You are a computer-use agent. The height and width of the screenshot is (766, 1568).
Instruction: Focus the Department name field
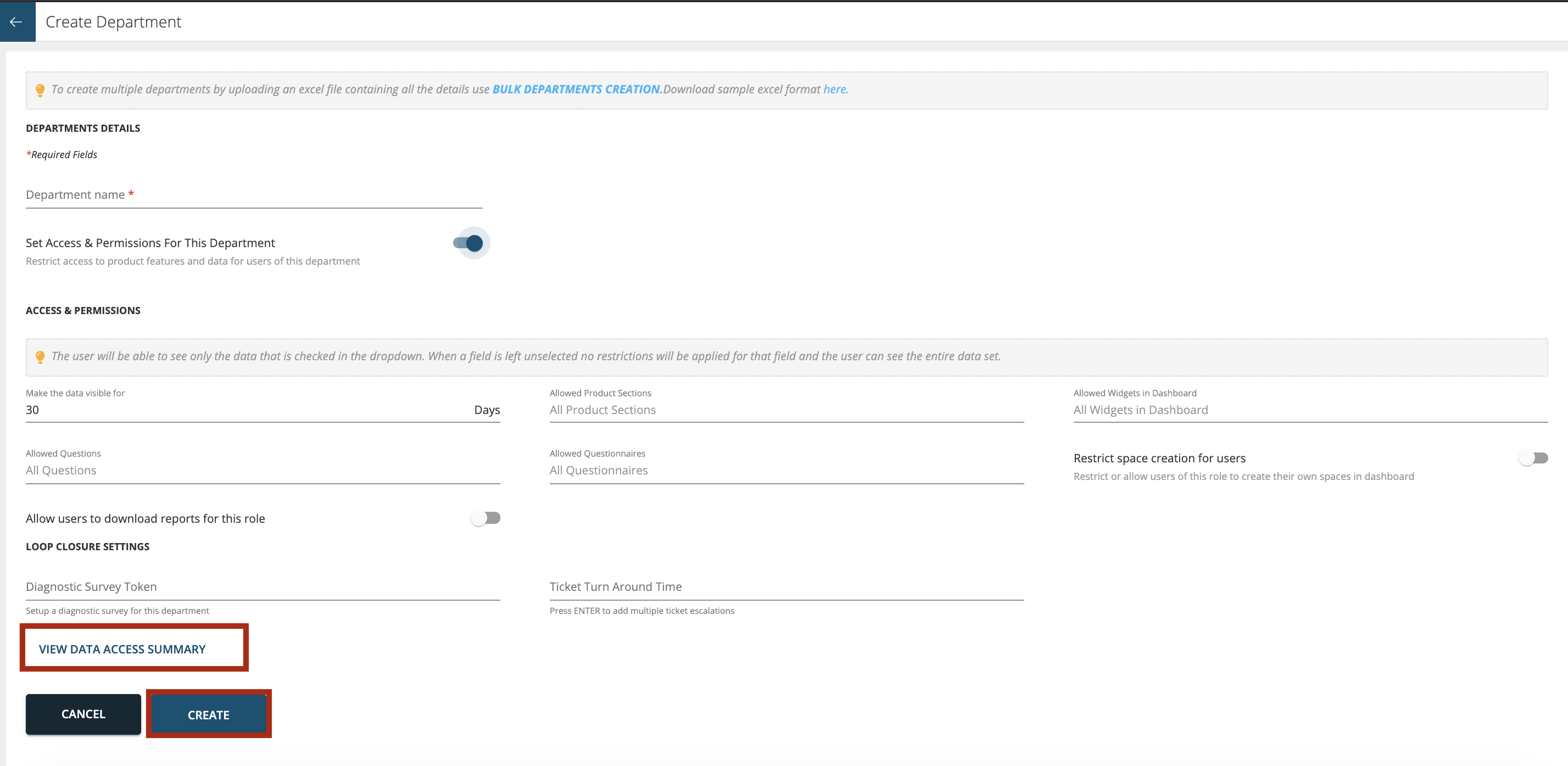(x=254, y=195)
